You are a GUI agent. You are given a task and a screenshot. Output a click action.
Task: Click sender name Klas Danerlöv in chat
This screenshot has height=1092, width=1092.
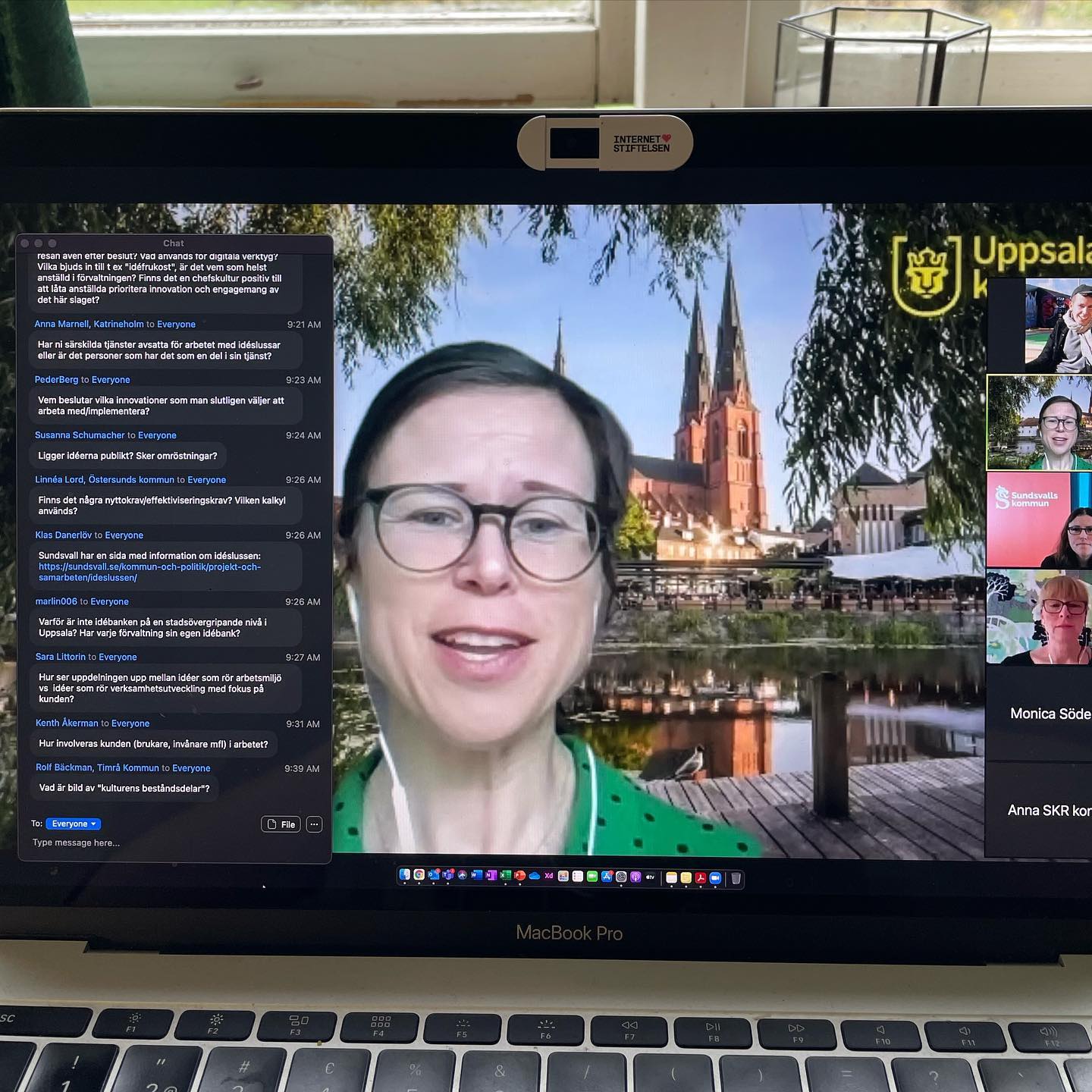click(x=63, y=535)
